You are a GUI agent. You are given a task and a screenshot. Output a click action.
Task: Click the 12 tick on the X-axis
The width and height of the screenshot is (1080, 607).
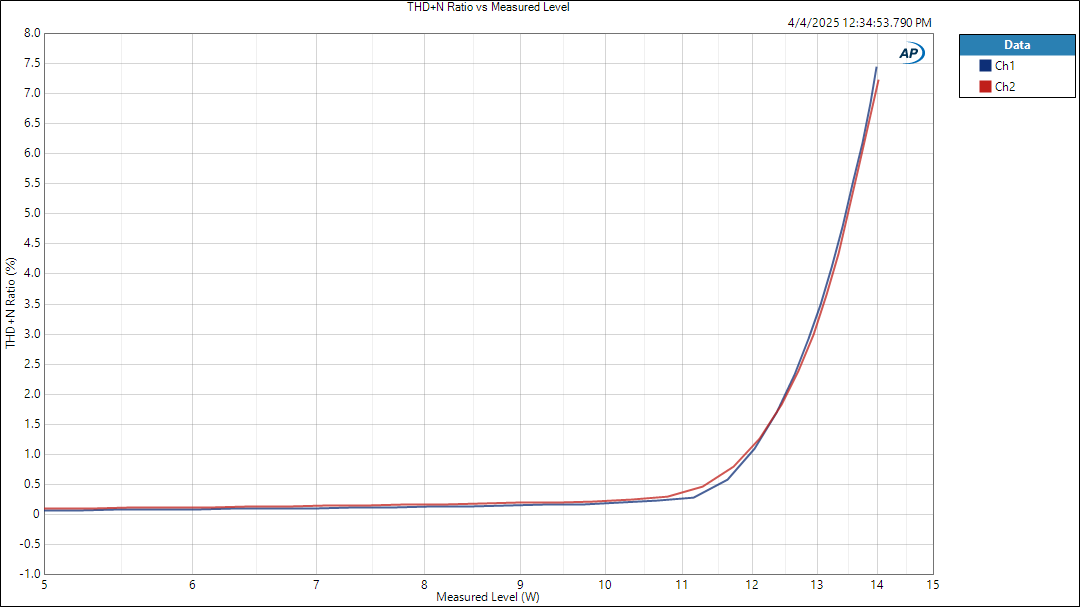[x=751, y=585]
